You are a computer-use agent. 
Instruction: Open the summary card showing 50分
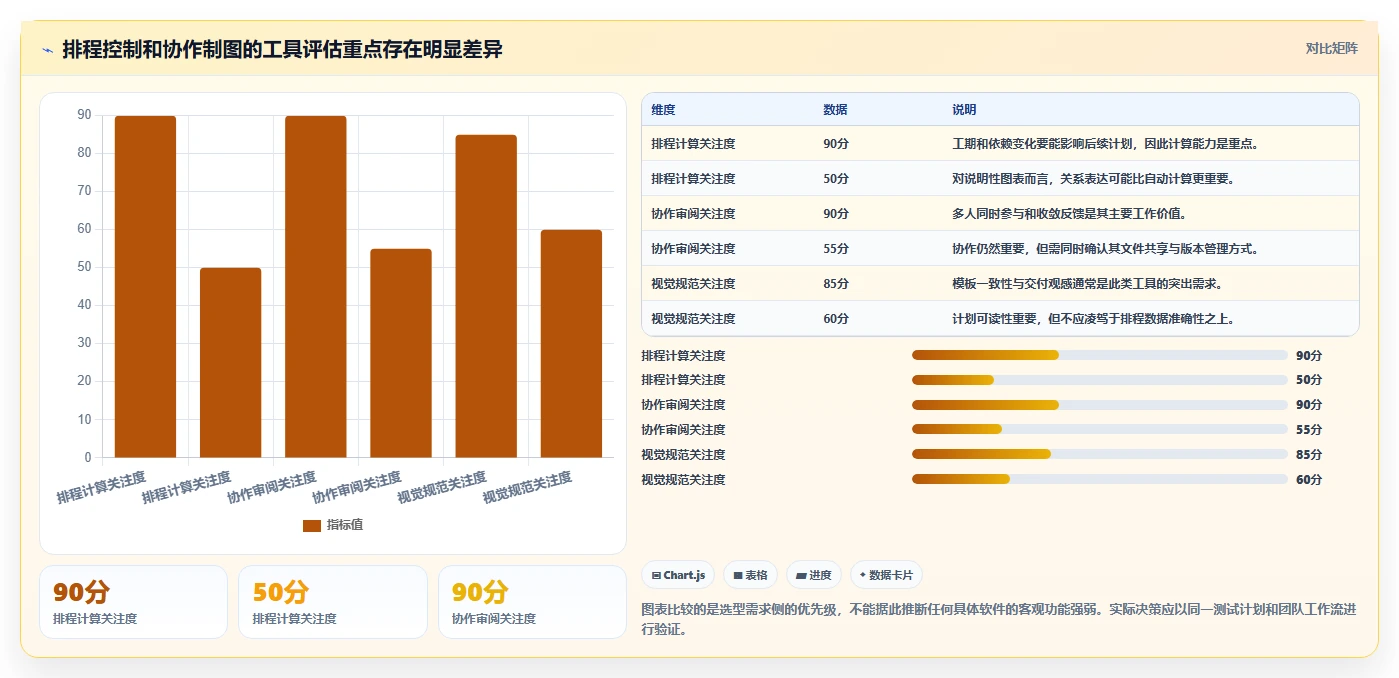point(332,602)
